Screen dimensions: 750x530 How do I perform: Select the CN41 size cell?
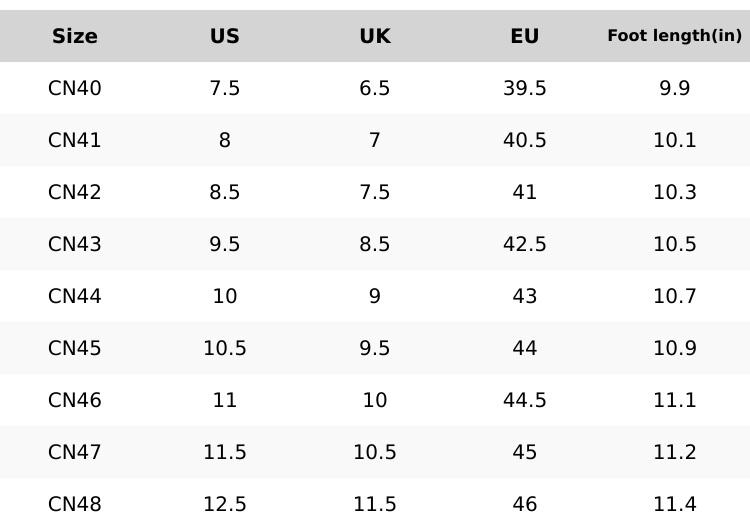[x=75, y=140]
